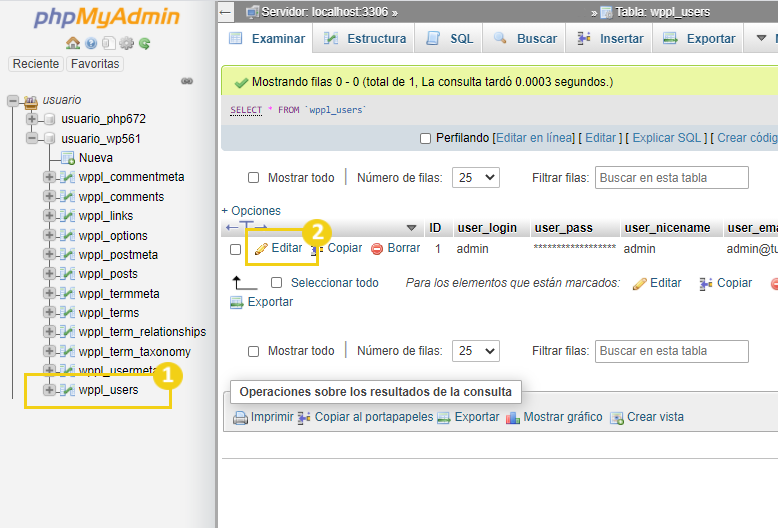Expand the + Opciones link

coord(251,211)
